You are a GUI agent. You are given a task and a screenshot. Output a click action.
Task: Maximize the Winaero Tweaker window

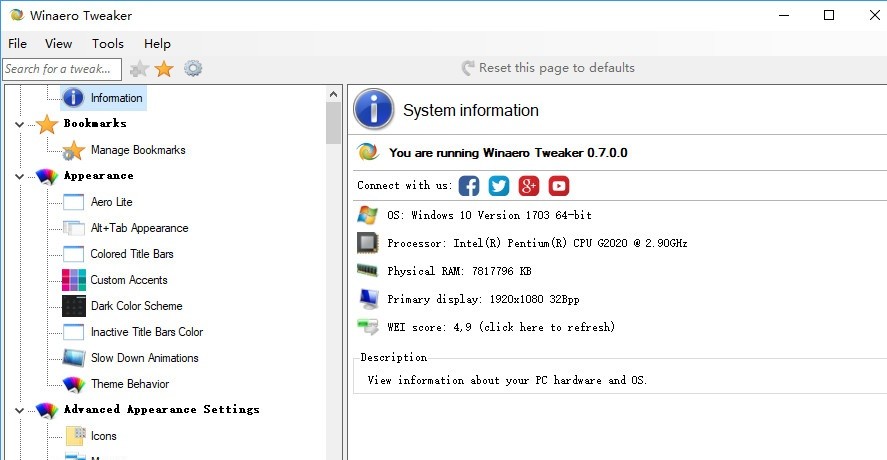pos(829,15)
